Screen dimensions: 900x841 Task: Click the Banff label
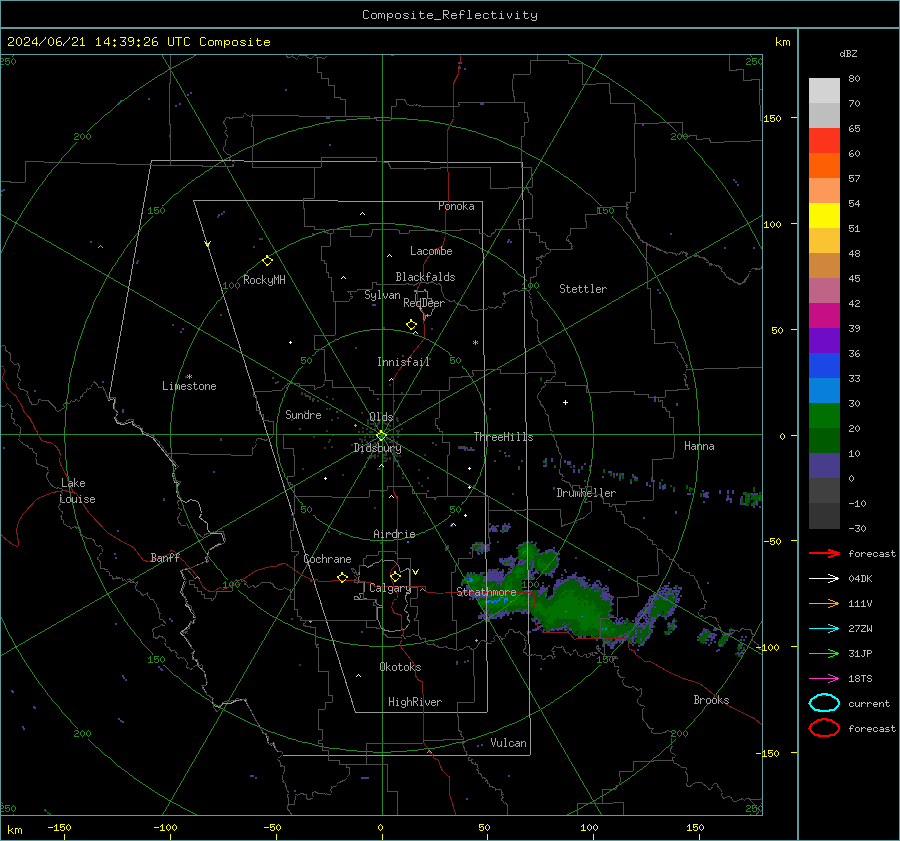(165, 557)
